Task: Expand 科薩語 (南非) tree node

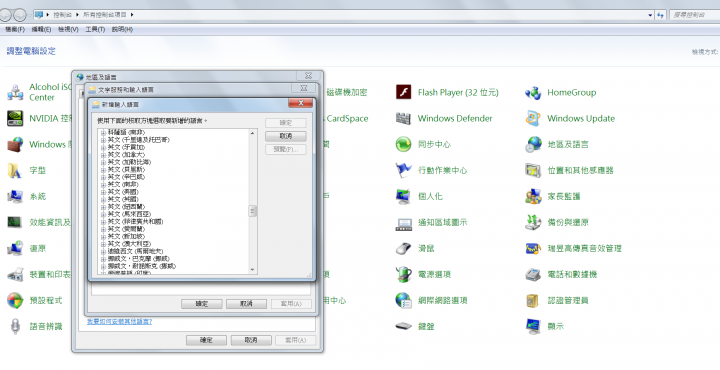Action: 103,133
